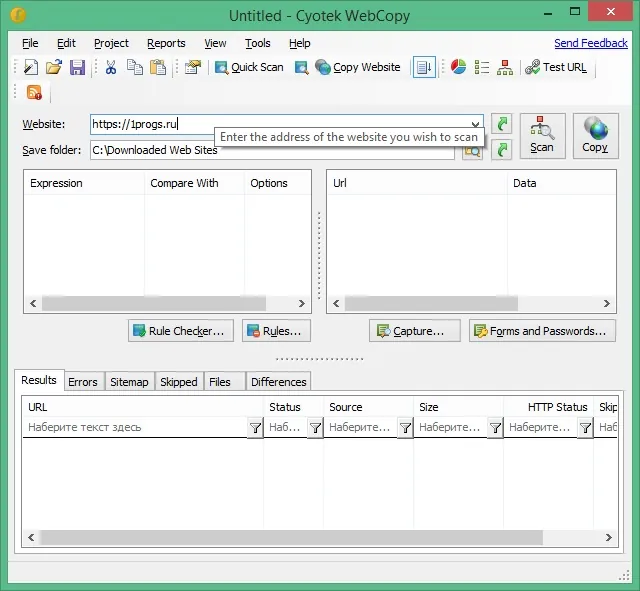Follow the Send Feedback link

coord(591,43)
